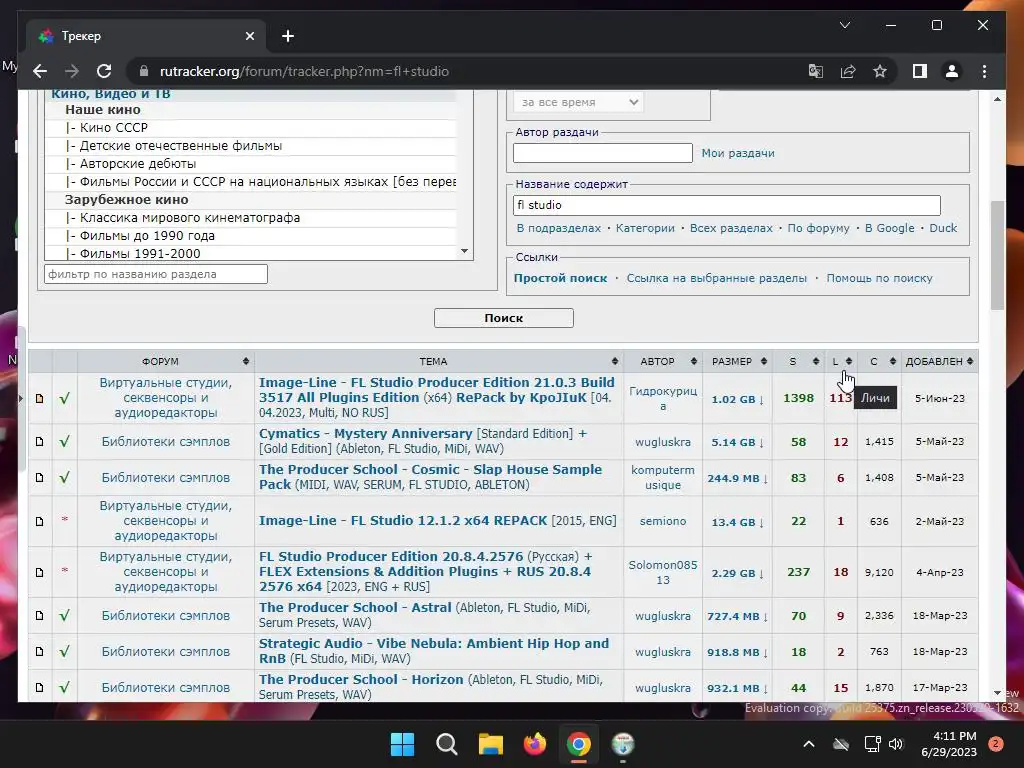Sort results by ТЕМА column
1024x768 pixels.
pyautogui.click(x=439, y=361)
